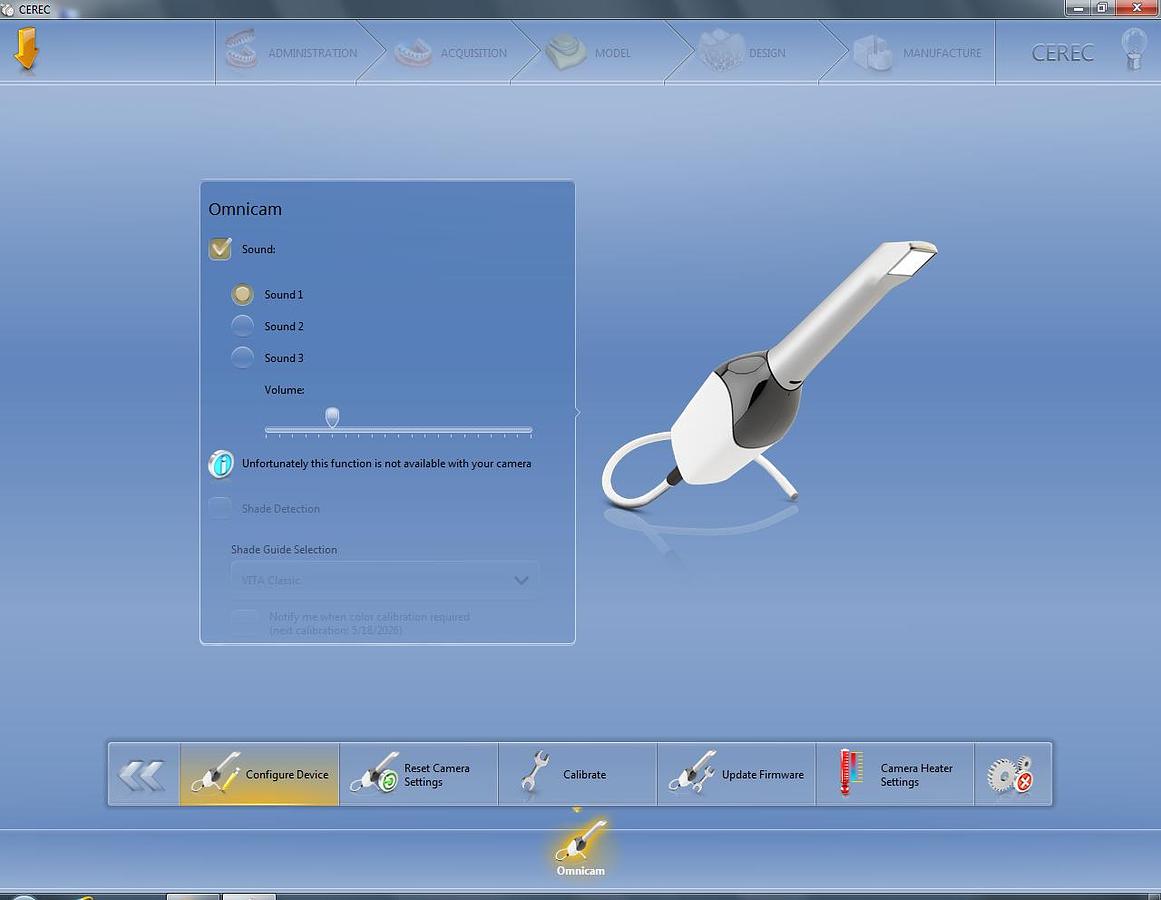
Task: Click the camera pencil icon on Configure Device
Action: pyautogui.click(x=215, y=773)
